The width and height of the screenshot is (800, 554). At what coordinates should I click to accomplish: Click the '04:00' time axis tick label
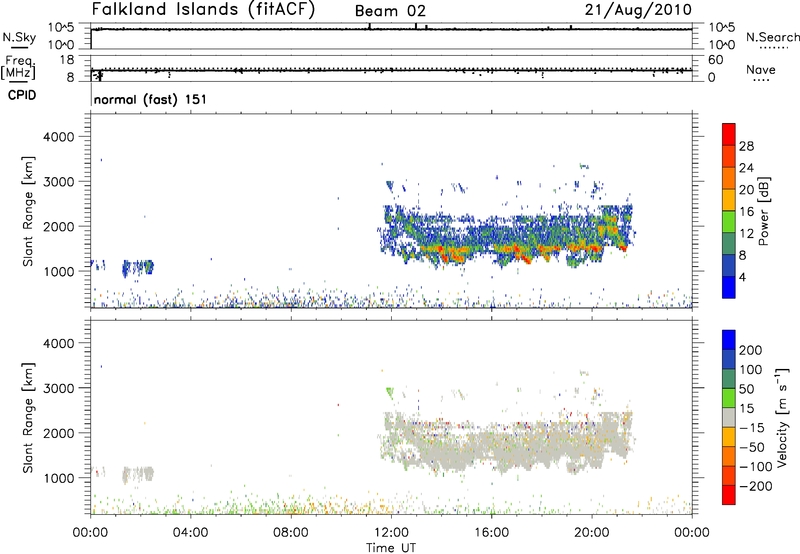[190, 533]
